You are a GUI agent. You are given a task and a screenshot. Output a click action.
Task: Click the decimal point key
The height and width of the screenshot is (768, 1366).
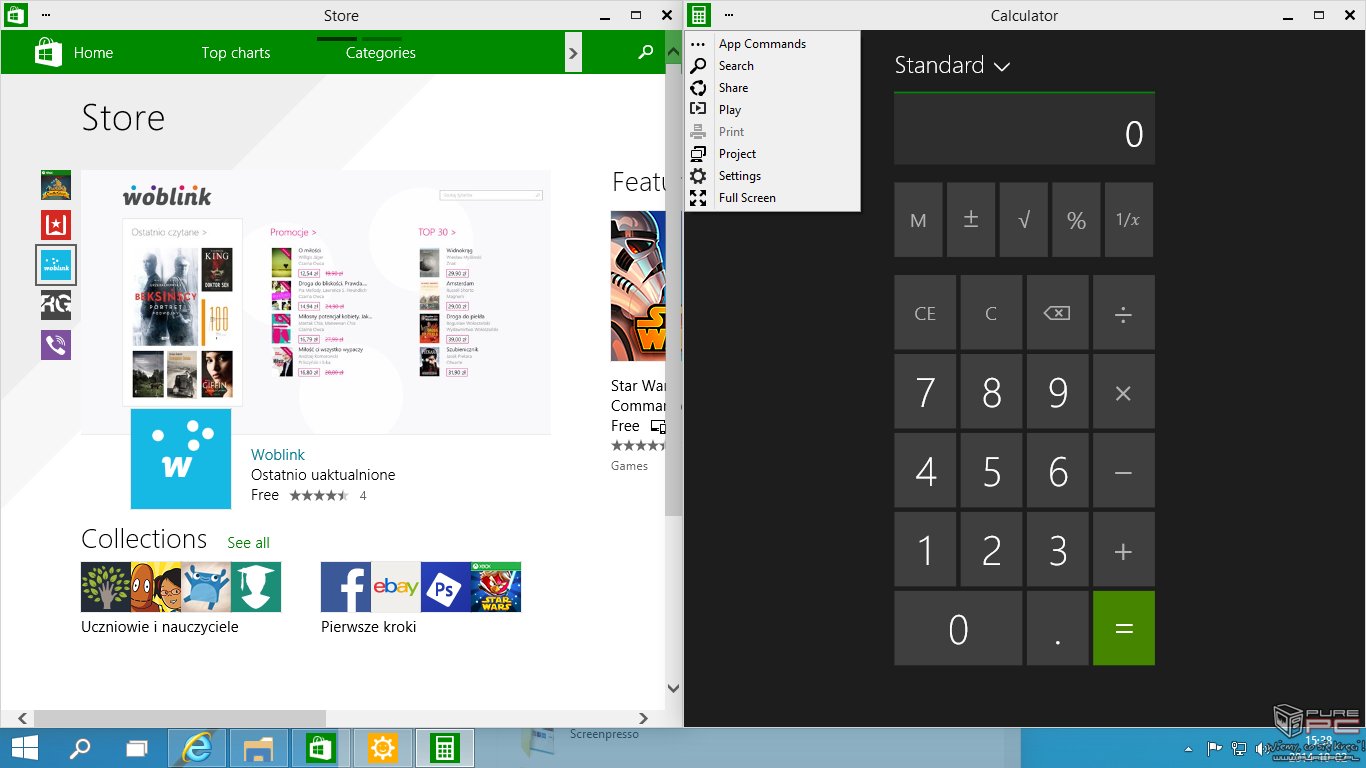click(x=1057, y=628)
